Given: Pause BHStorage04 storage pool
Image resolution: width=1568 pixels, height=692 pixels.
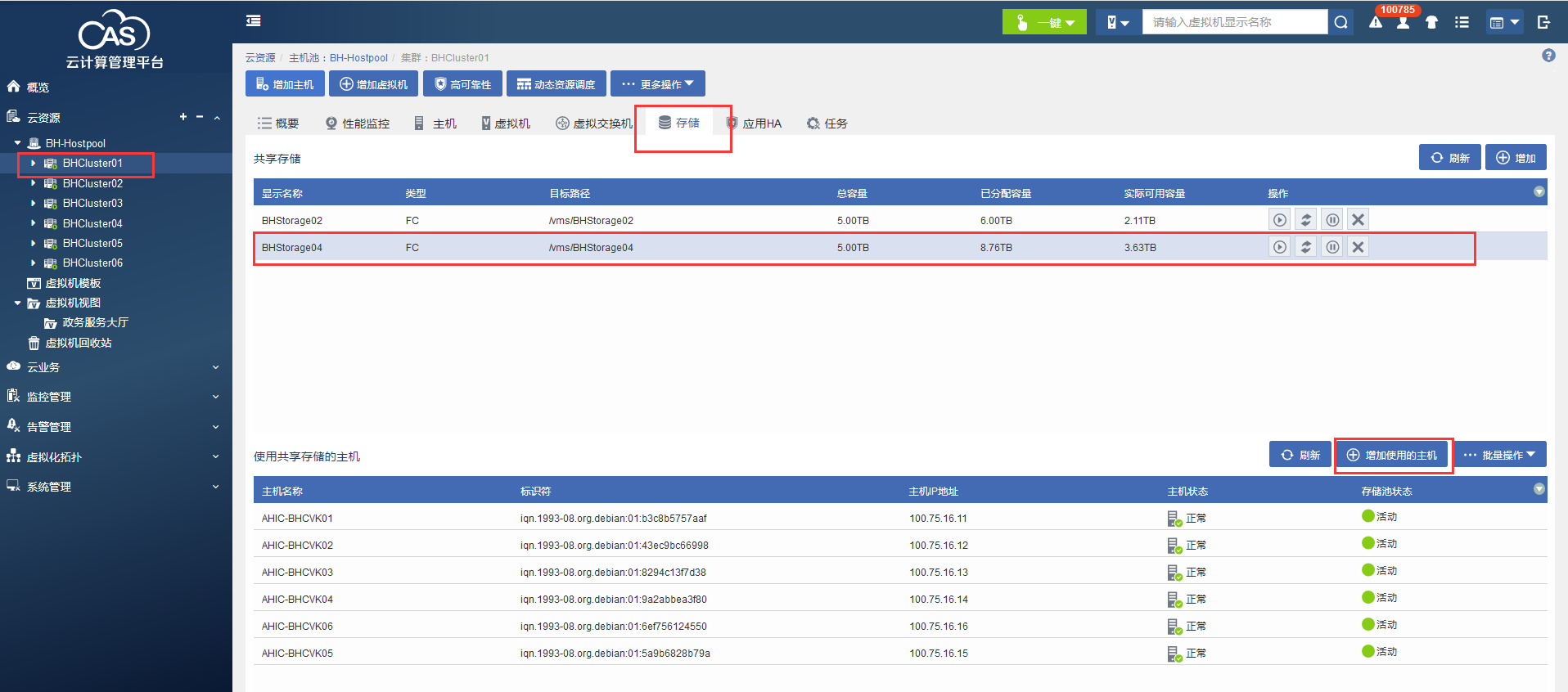Looking at the screenshot, I should tap(1332, 247).
